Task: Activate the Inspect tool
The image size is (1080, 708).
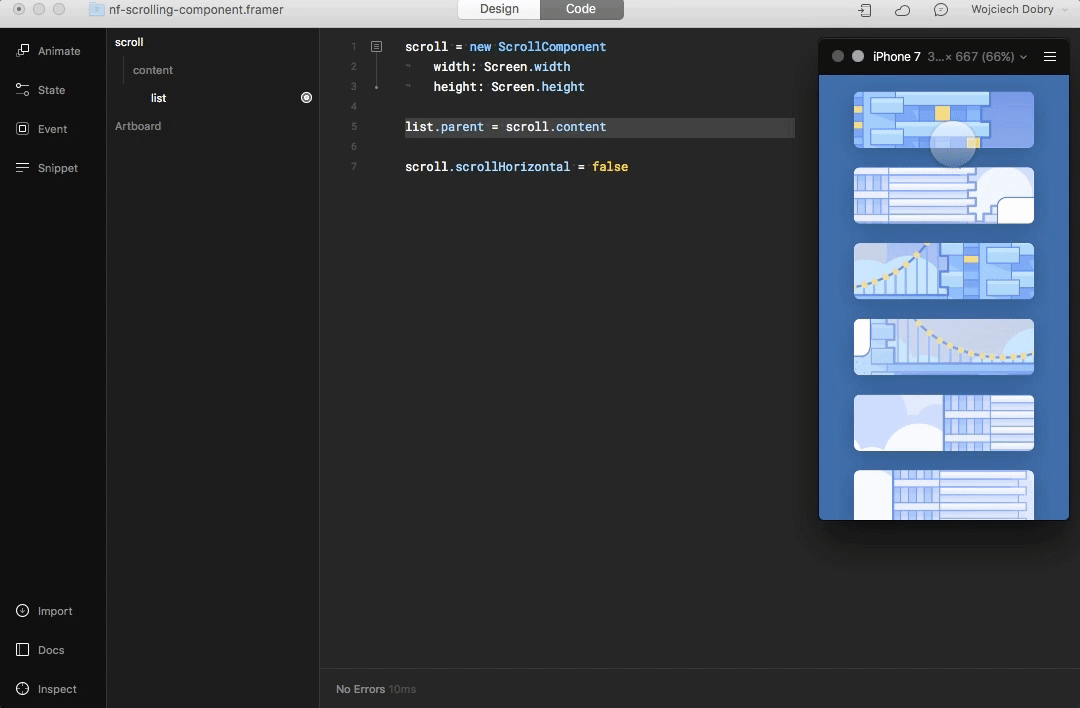Action: tap(23, 689)
